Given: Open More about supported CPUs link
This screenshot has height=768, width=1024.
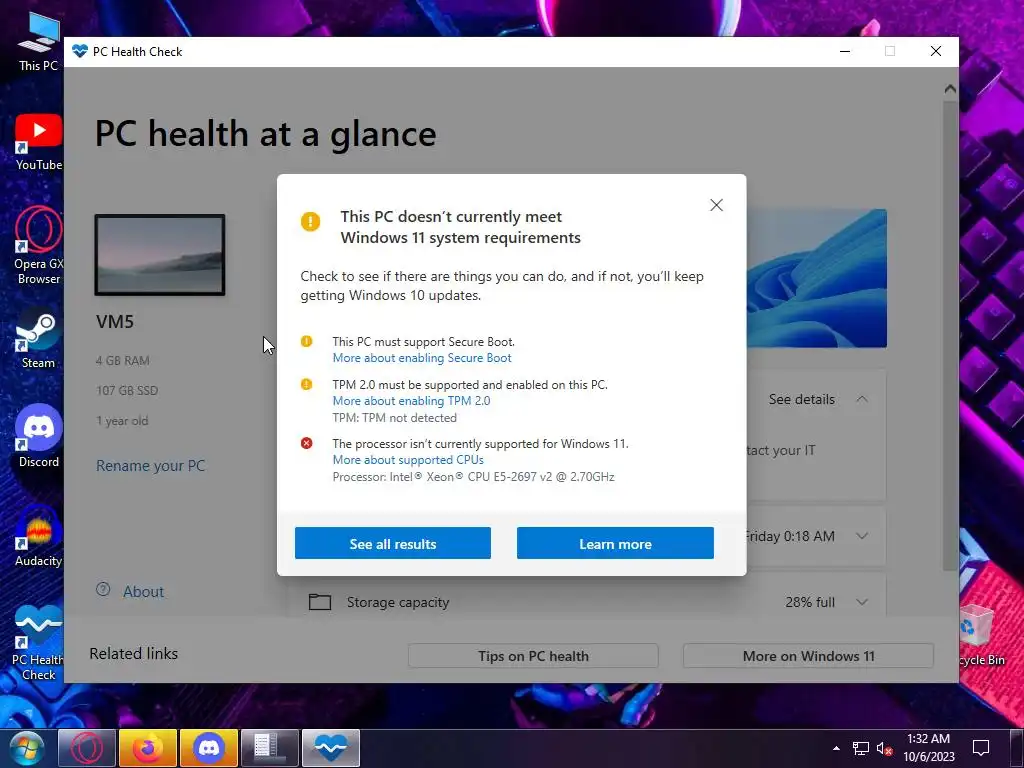Looking at the screenshot, I should coord(408,460).
